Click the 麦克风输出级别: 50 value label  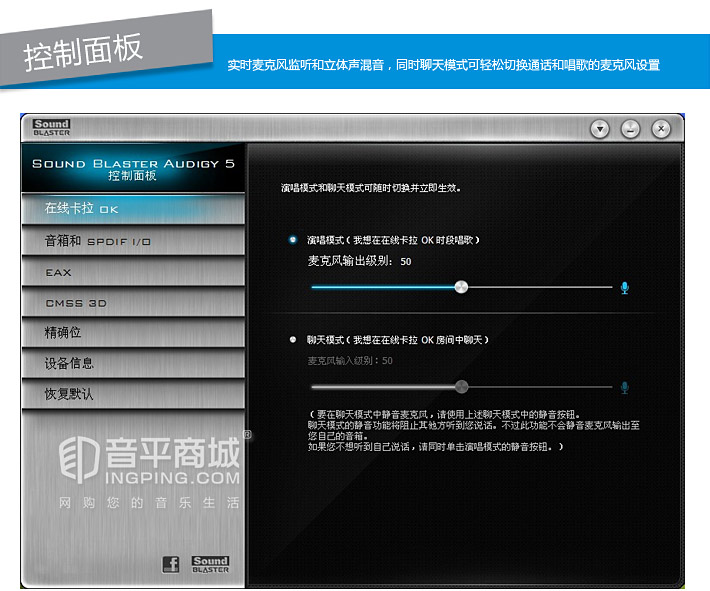click(359, 261)
